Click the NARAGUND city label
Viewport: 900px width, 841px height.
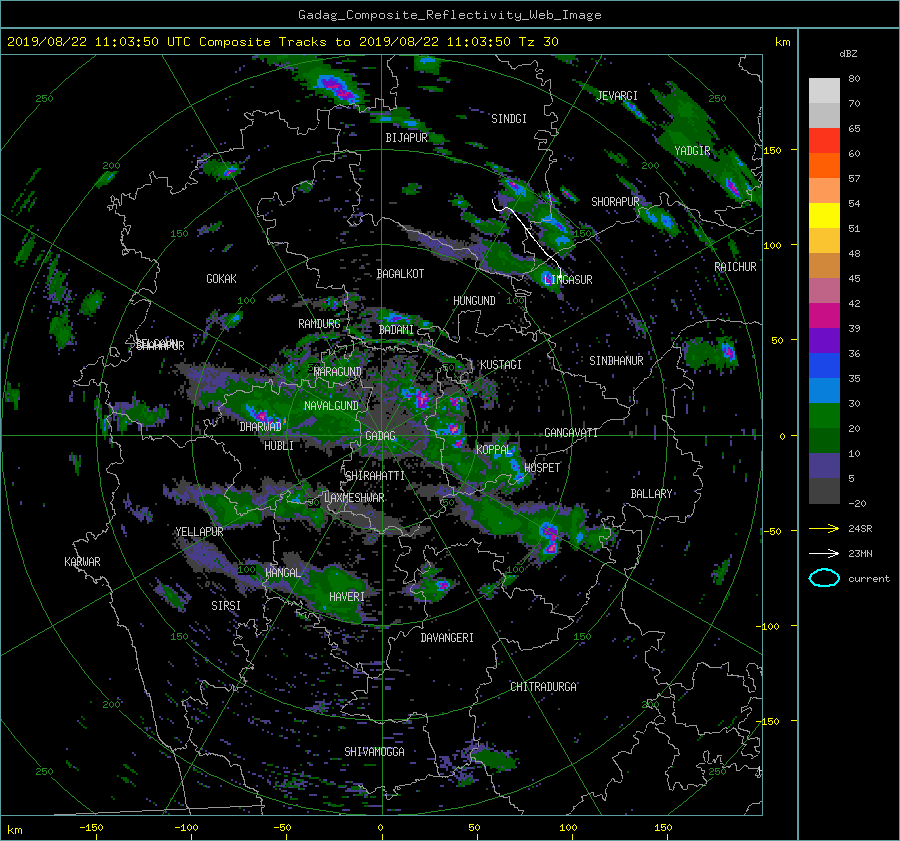(x=338, y=372)
